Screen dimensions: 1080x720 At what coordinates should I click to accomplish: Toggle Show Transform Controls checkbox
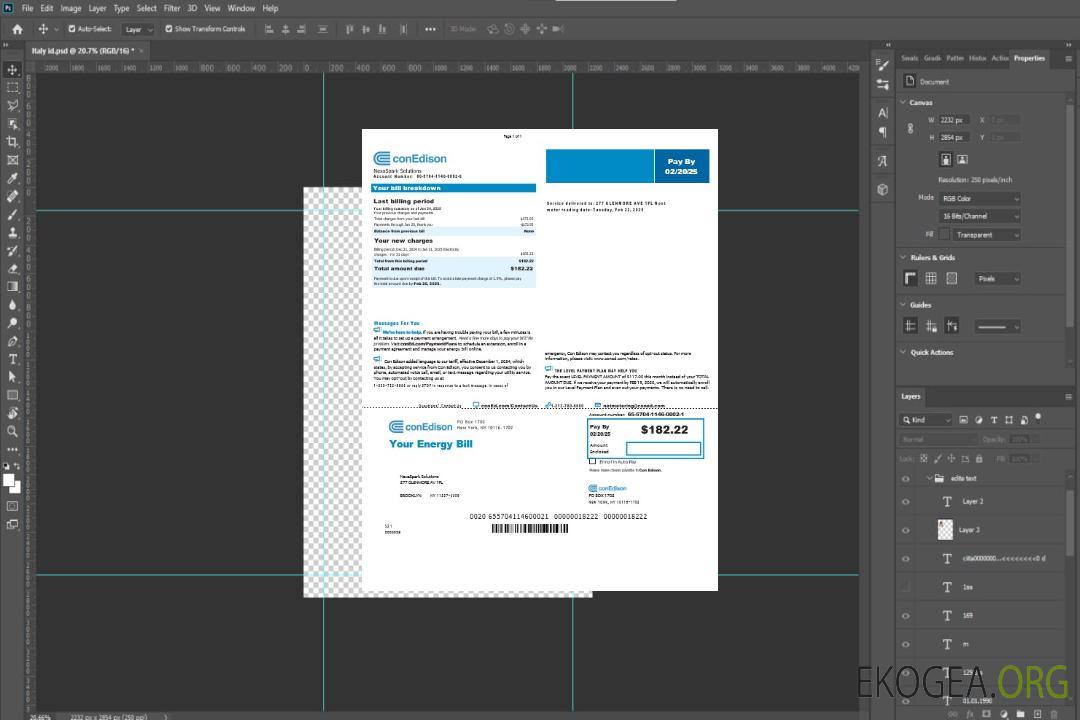169,29
